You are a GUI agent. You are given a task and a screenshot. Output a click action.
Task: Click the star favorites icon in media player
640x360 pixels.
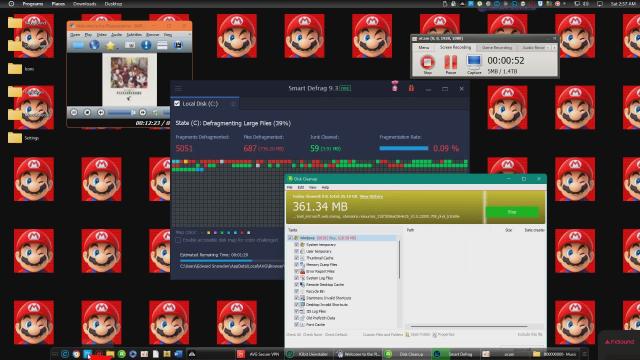tap(110, 46)
